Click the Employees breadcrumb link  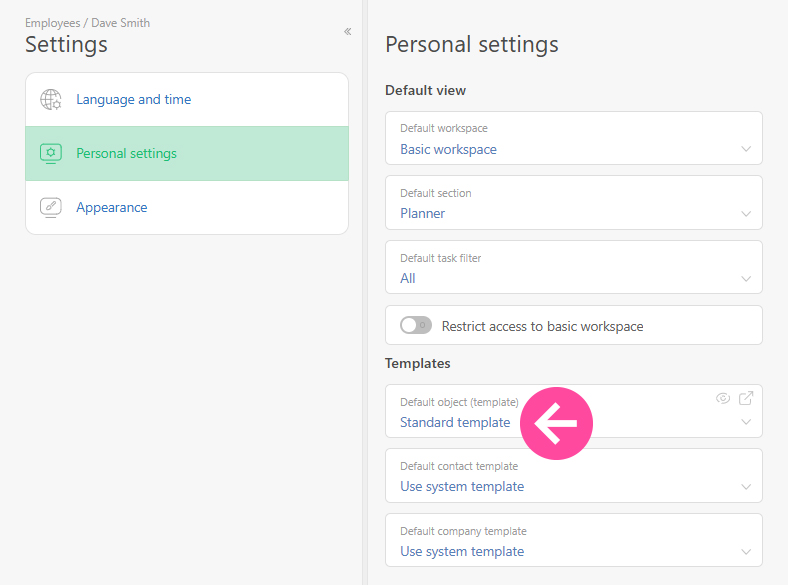coord(52,23)
